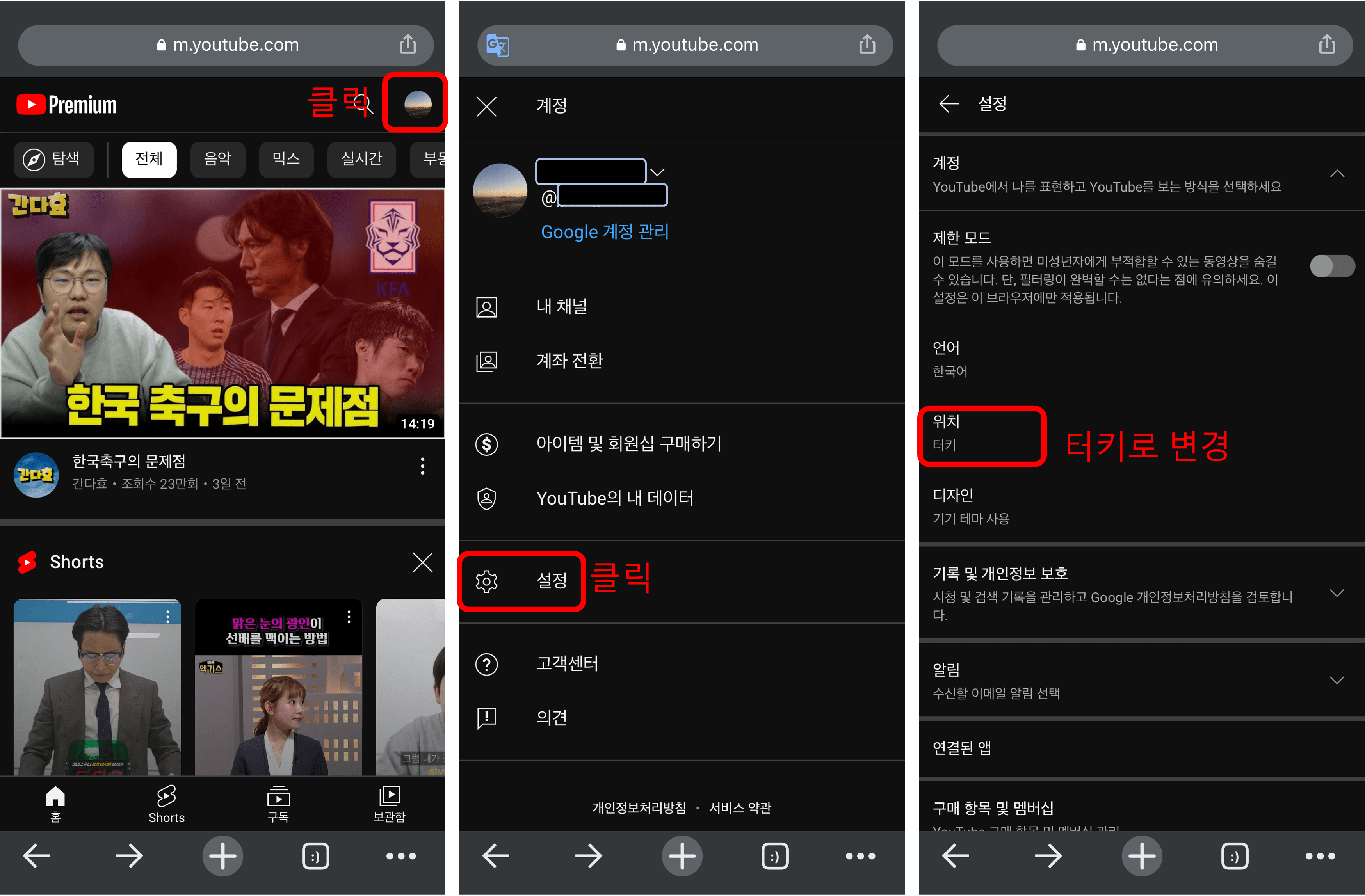This screenshot has width=1365, height=896.
Task: Click the Shorts icon in bottom navbar
Action: (167, 800)
